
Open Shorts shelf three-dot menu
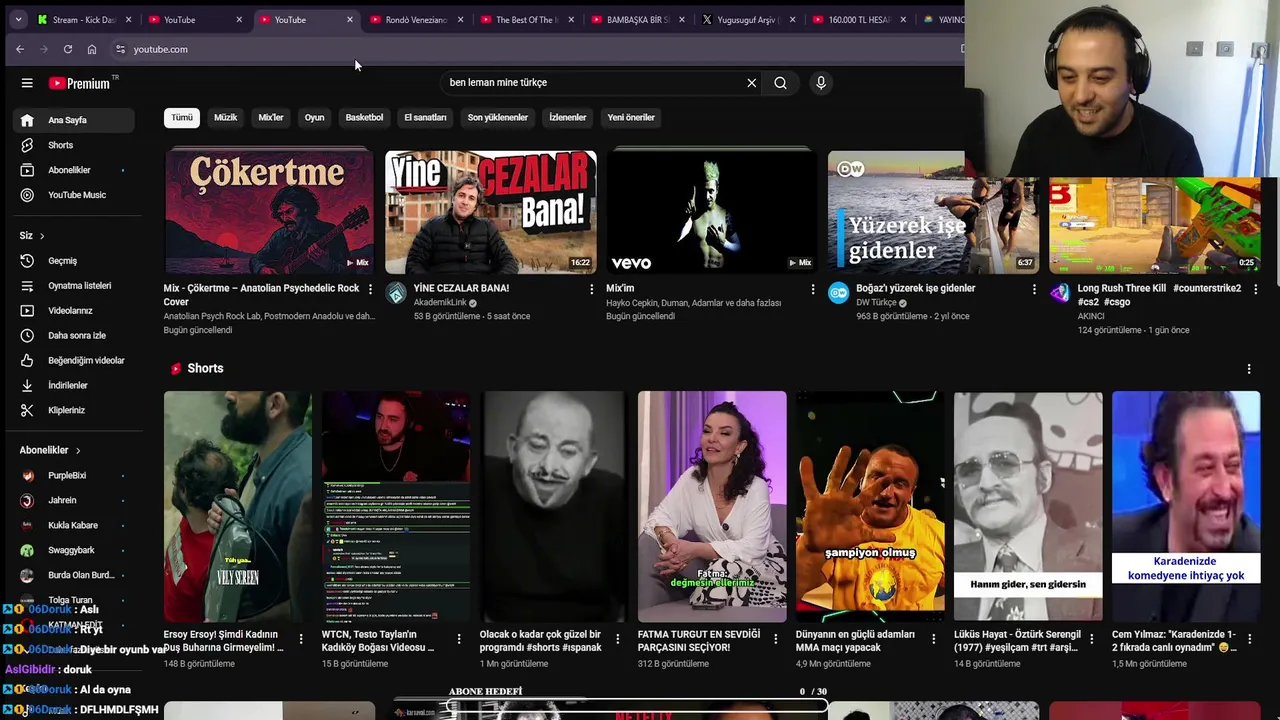tap(1248, 369)
